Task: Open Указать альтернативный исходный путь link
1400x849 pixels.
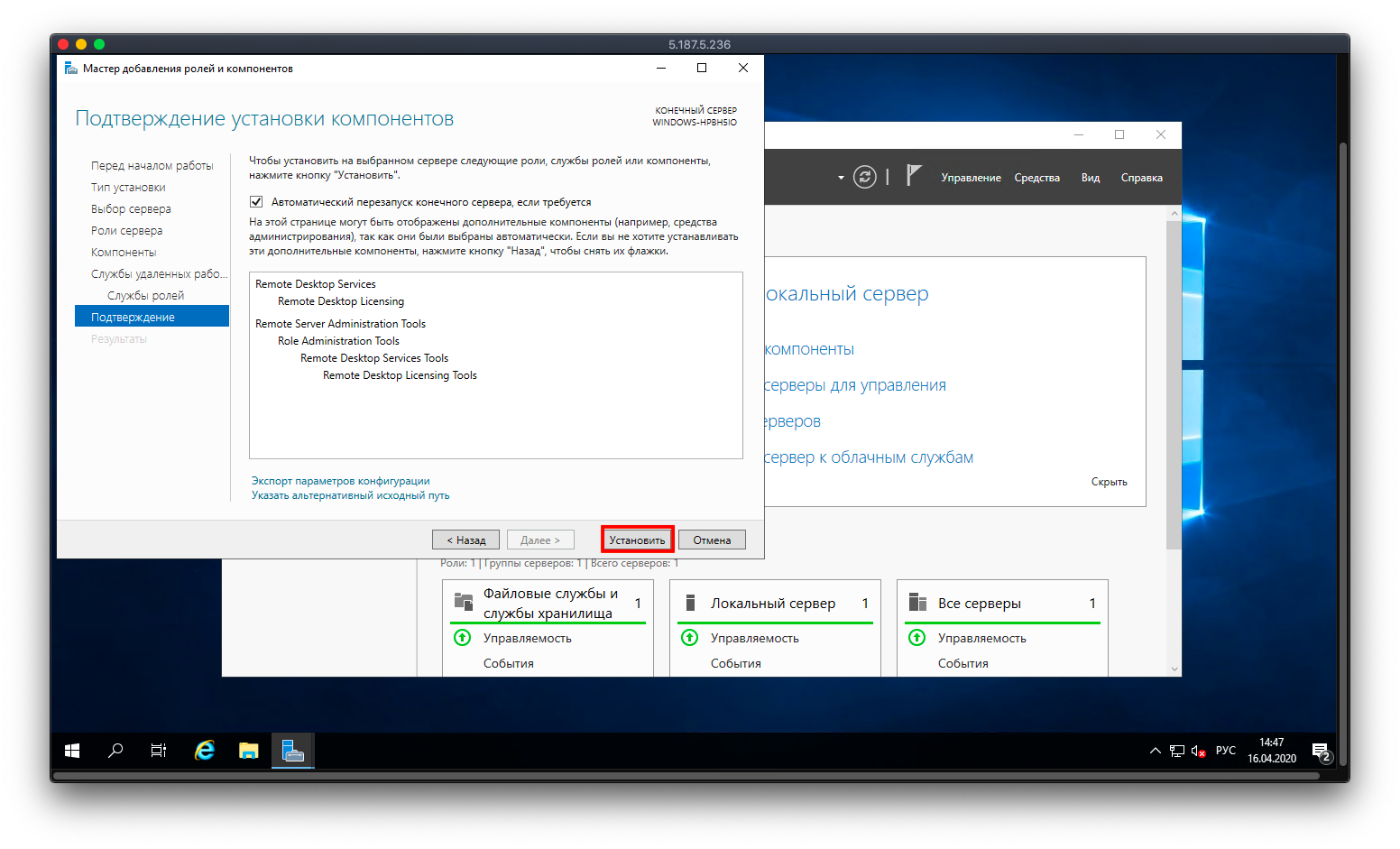Action: [x=350, y=495]
